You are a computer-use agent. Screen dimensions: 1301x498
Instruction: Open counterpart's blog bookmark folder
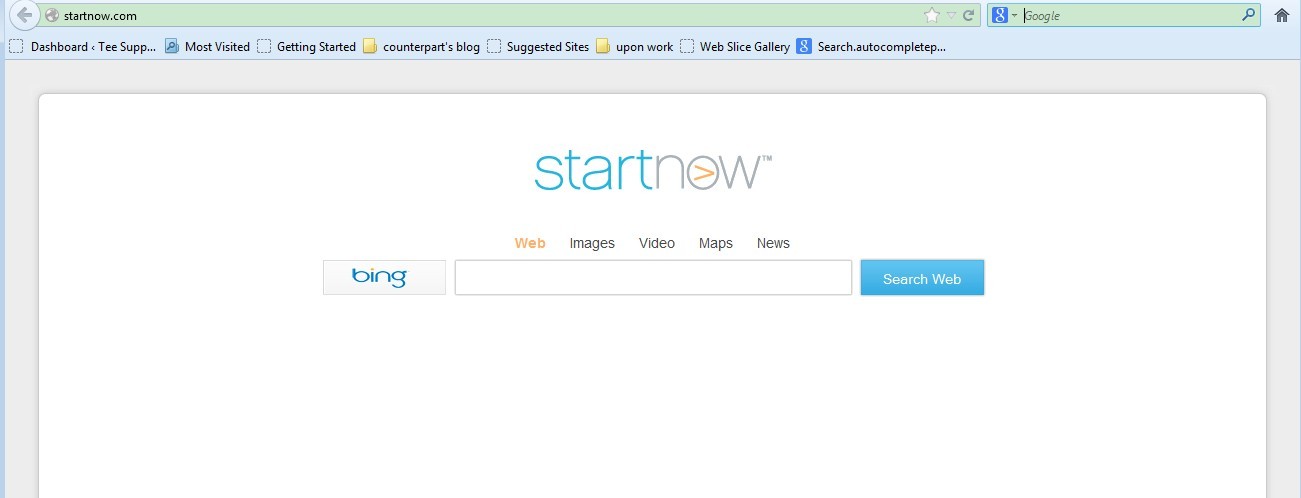(421, 46)
